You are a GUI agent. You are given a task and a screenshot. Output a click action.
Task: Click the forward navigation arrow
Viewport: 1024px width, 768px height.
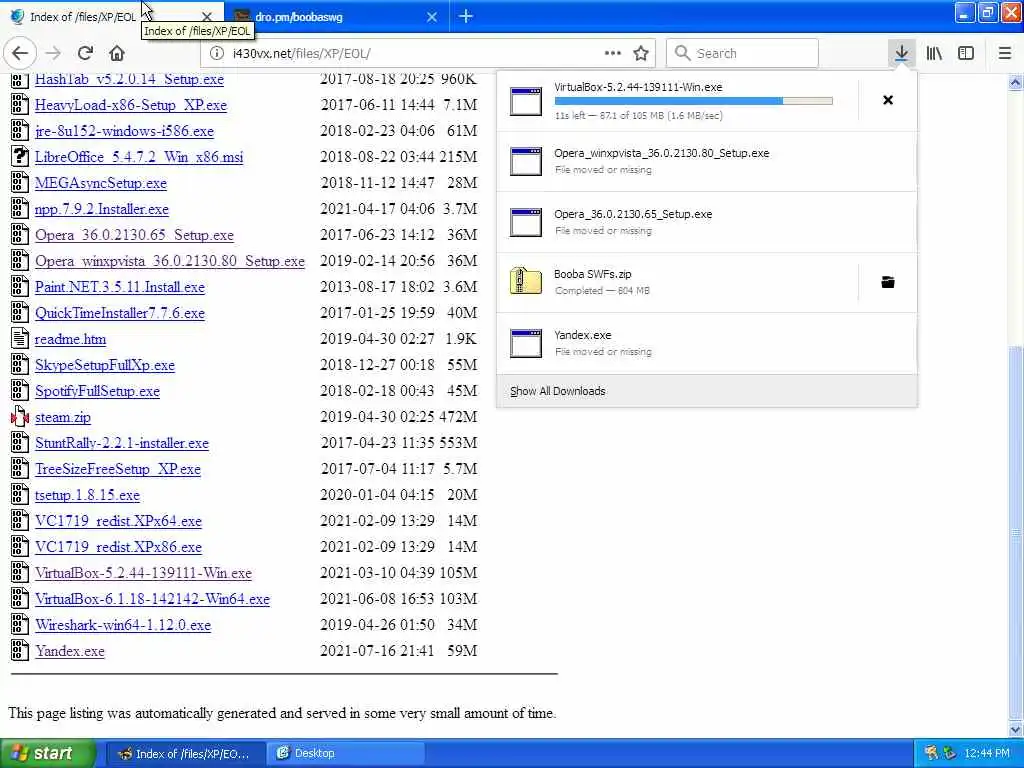(x=54, y=54)
